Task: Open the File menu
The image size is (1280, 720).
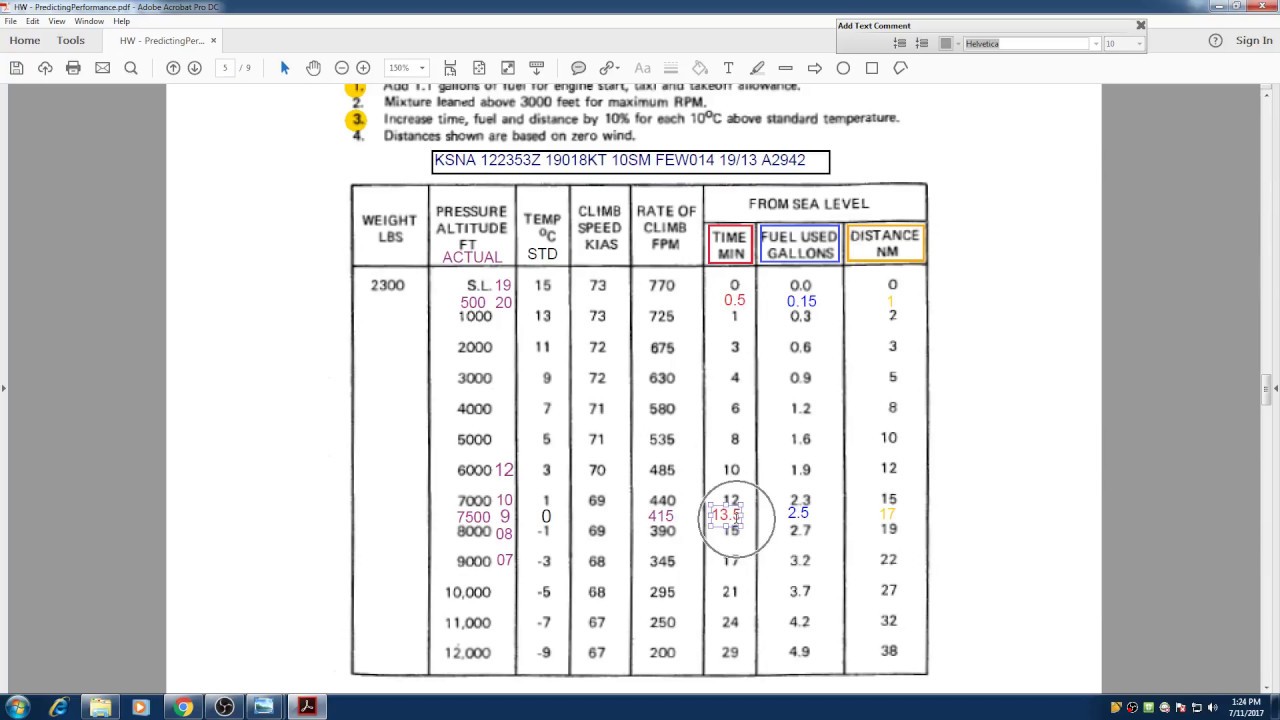Action: [10, 21]
